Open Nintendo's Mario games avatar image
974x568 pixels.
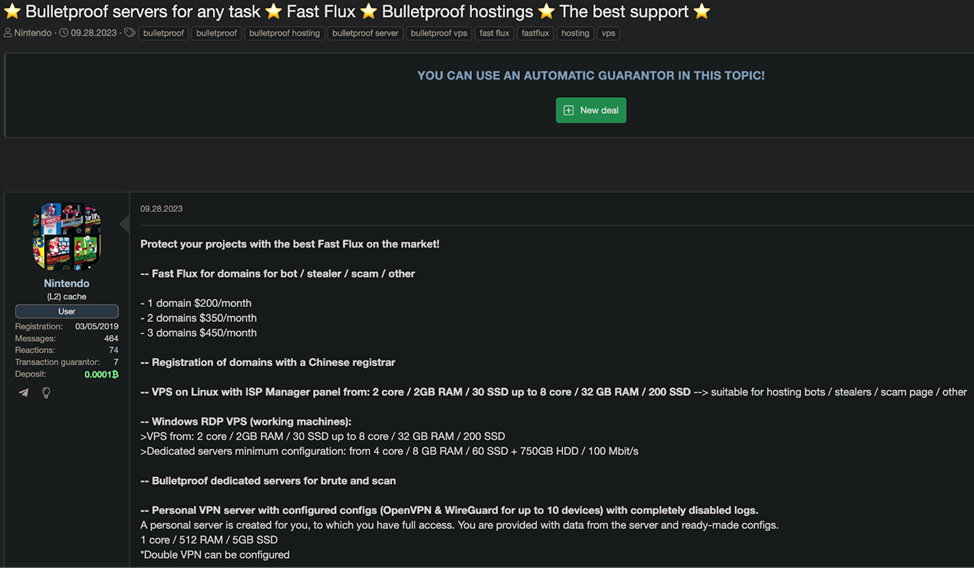[x=66, y=236]
